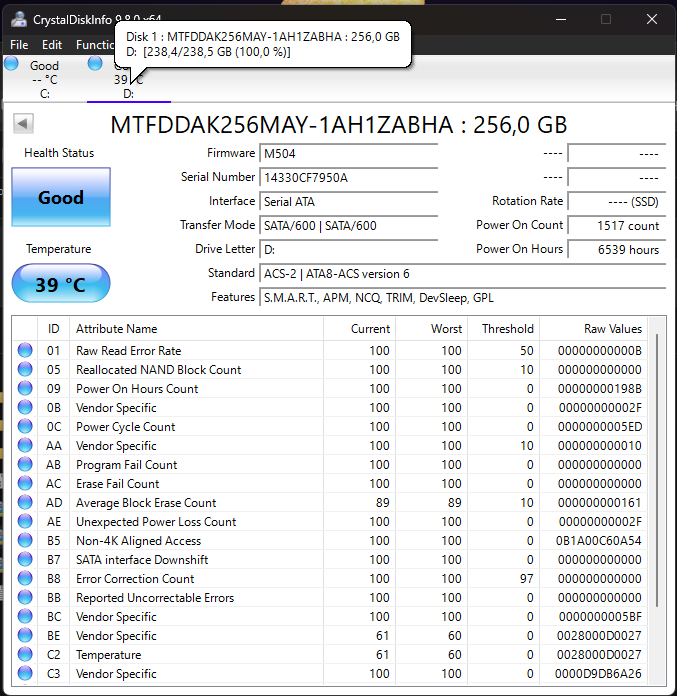This screenshot has height=696, width=677.
Task: Click the Power On Count value 1517 count
Action: point(617,225)
